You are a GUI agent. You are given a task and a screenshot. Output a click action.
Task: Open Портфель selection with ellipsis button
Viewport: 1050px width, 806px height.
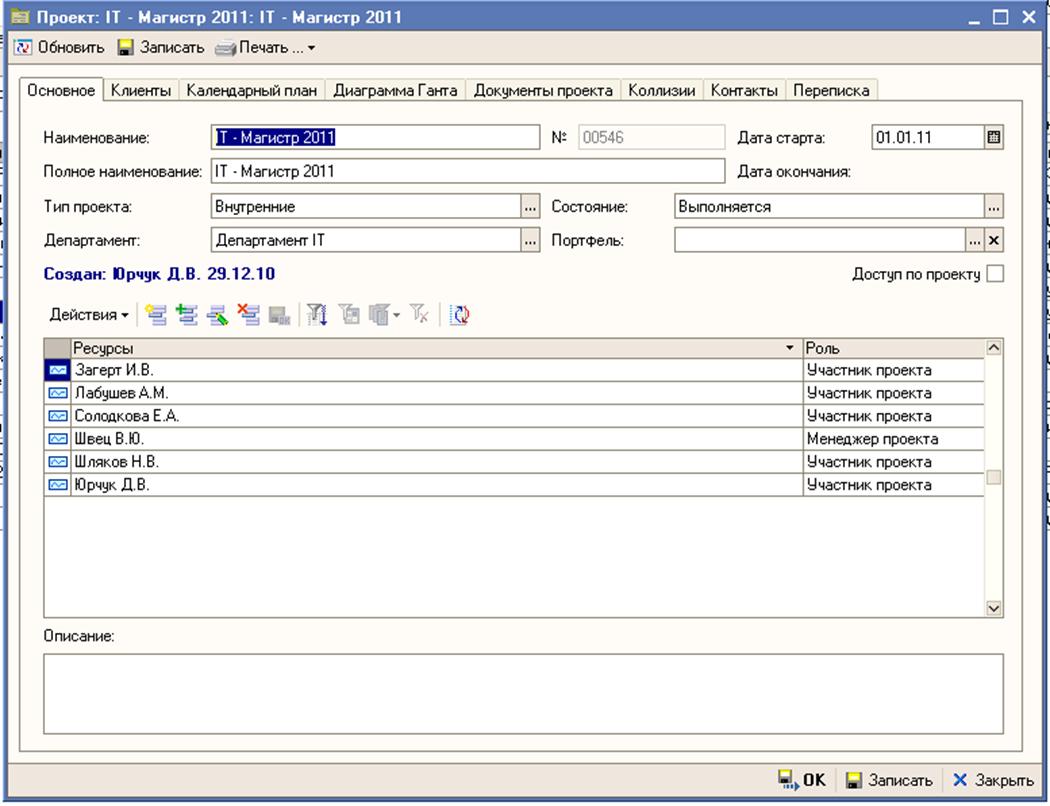click(975, 240)
